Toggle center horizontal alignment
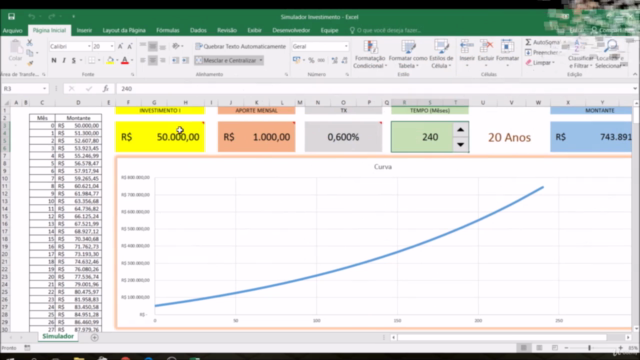The image size is (640, 360). (x=153, y=60)
